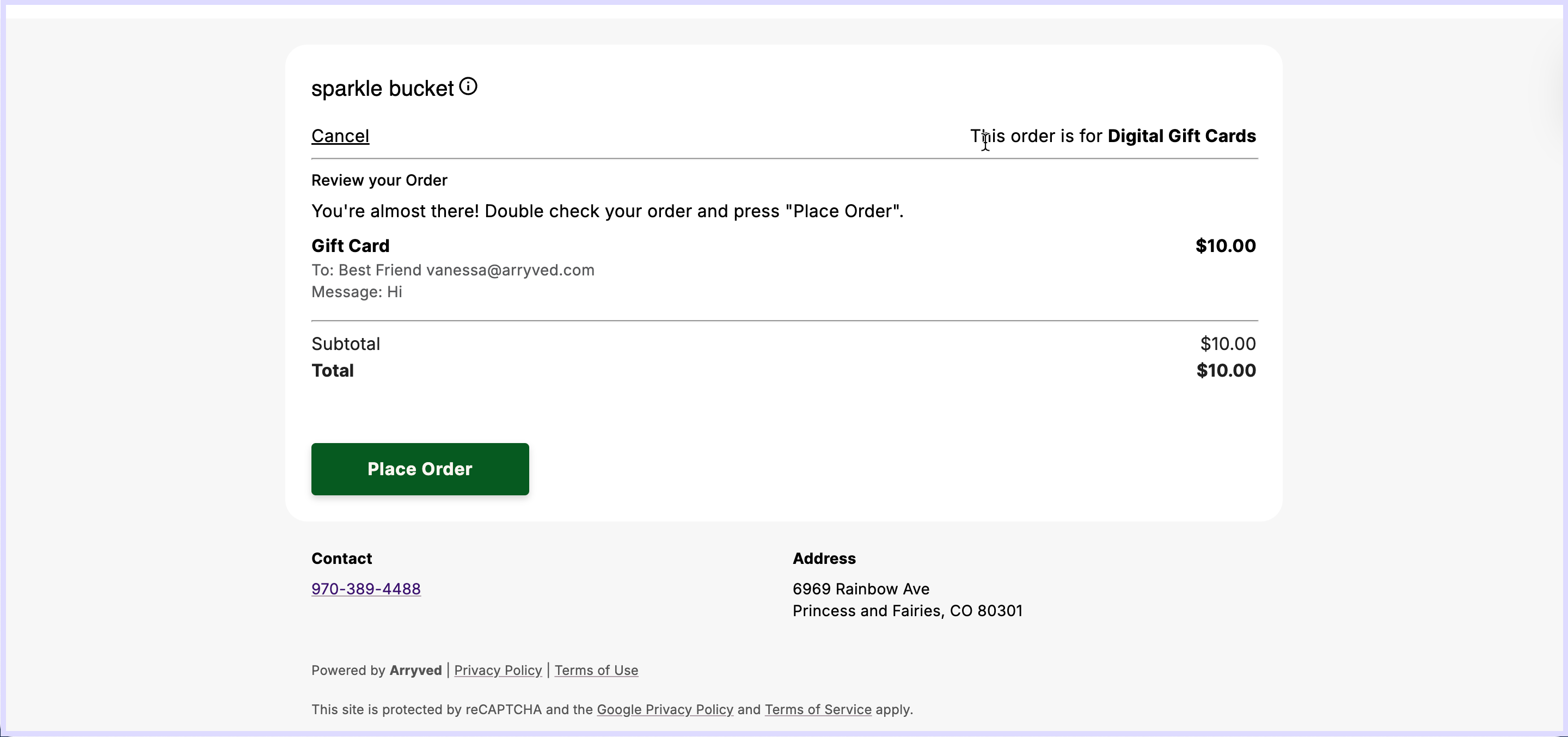Click the sparkle bucket store name
This screenshot has height=737, width=1568.
382,89
